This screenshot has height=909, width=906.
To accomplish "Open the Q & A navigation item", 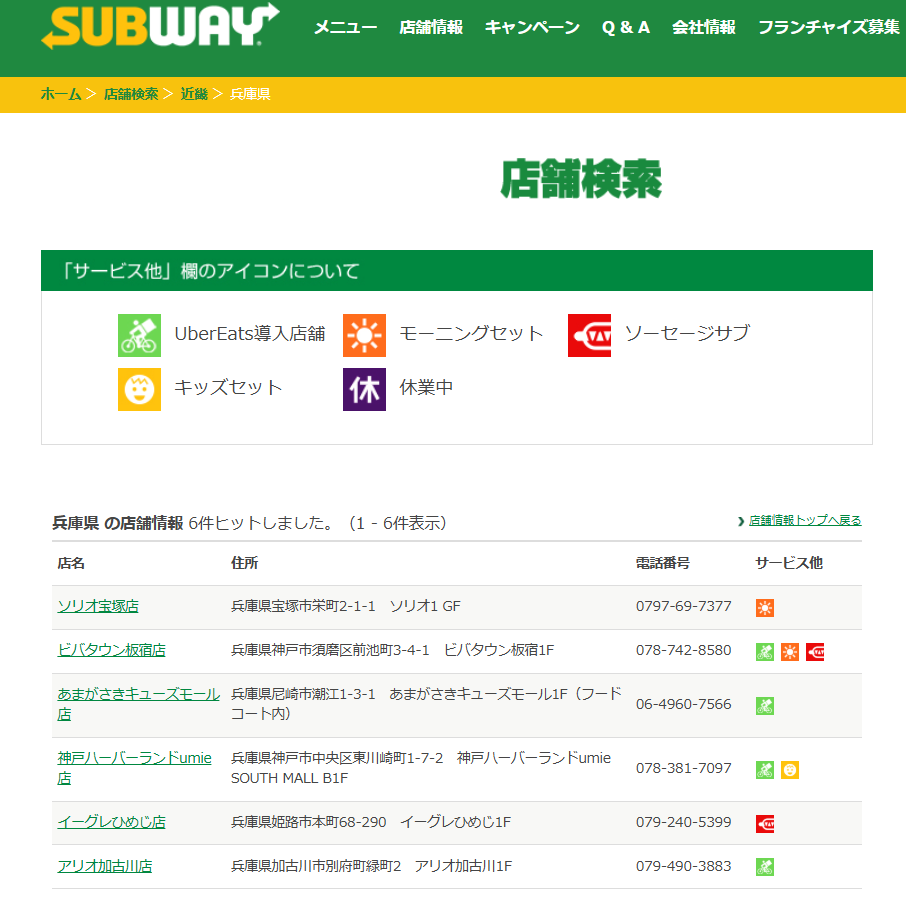I will pos(625,27).
